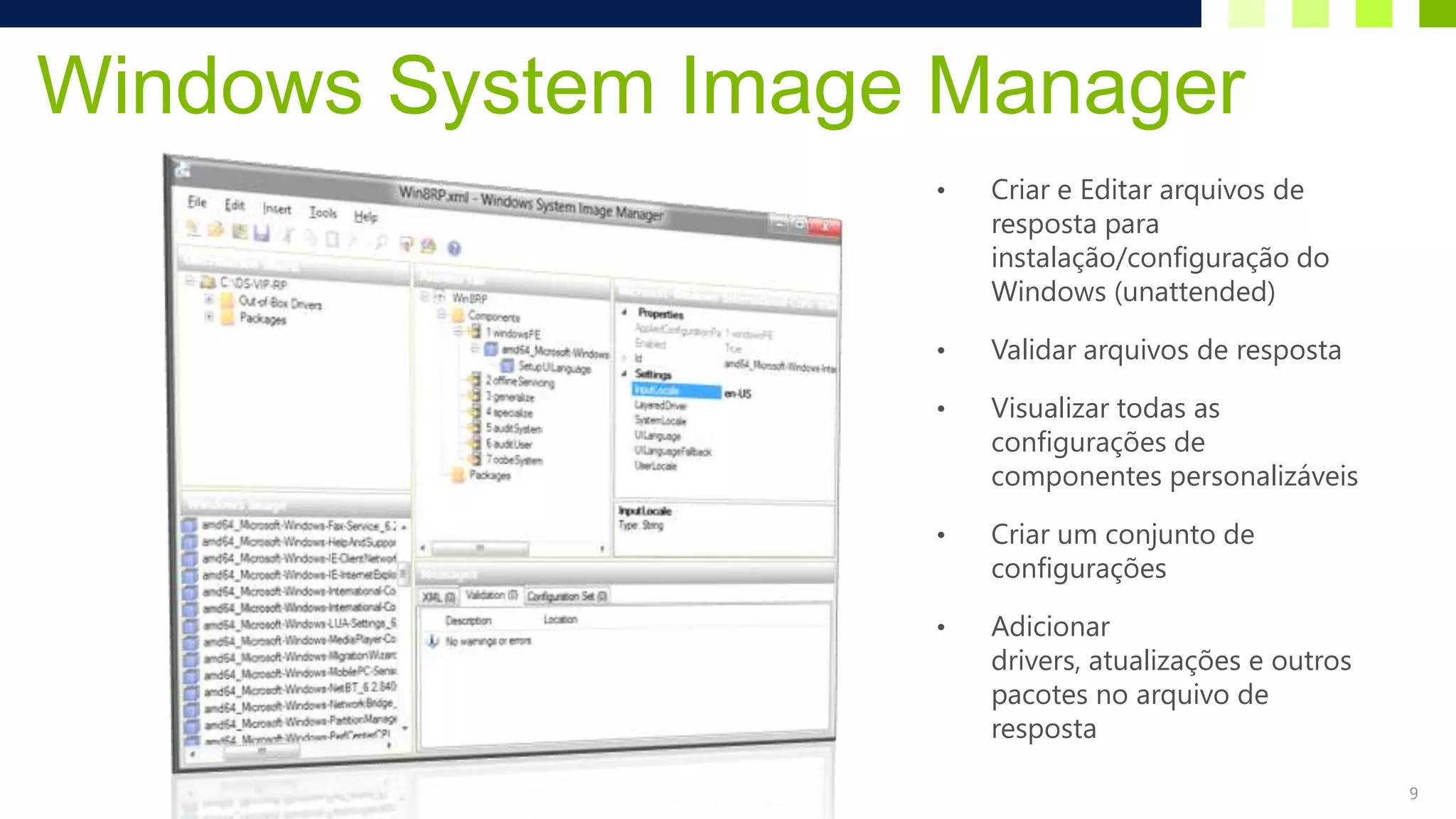Collapse the Components node
The image size is (1456, 819).
tap(441, 314)
